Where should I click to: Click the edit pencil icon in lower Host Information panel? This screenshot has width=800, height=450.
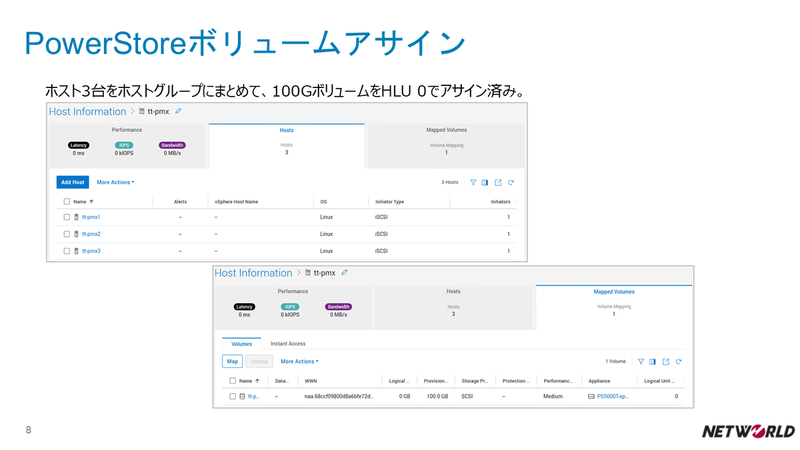[344, 272]
